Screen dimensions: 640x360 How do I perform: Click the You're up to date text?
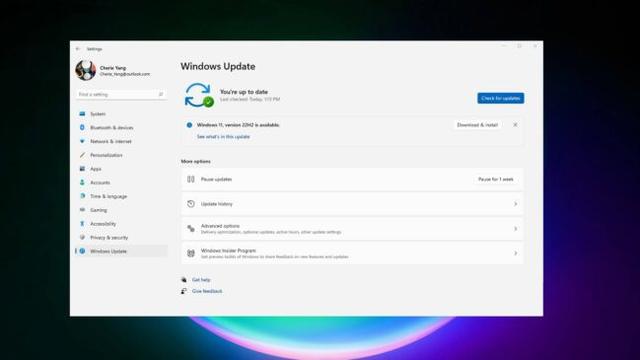pos(244,92)
